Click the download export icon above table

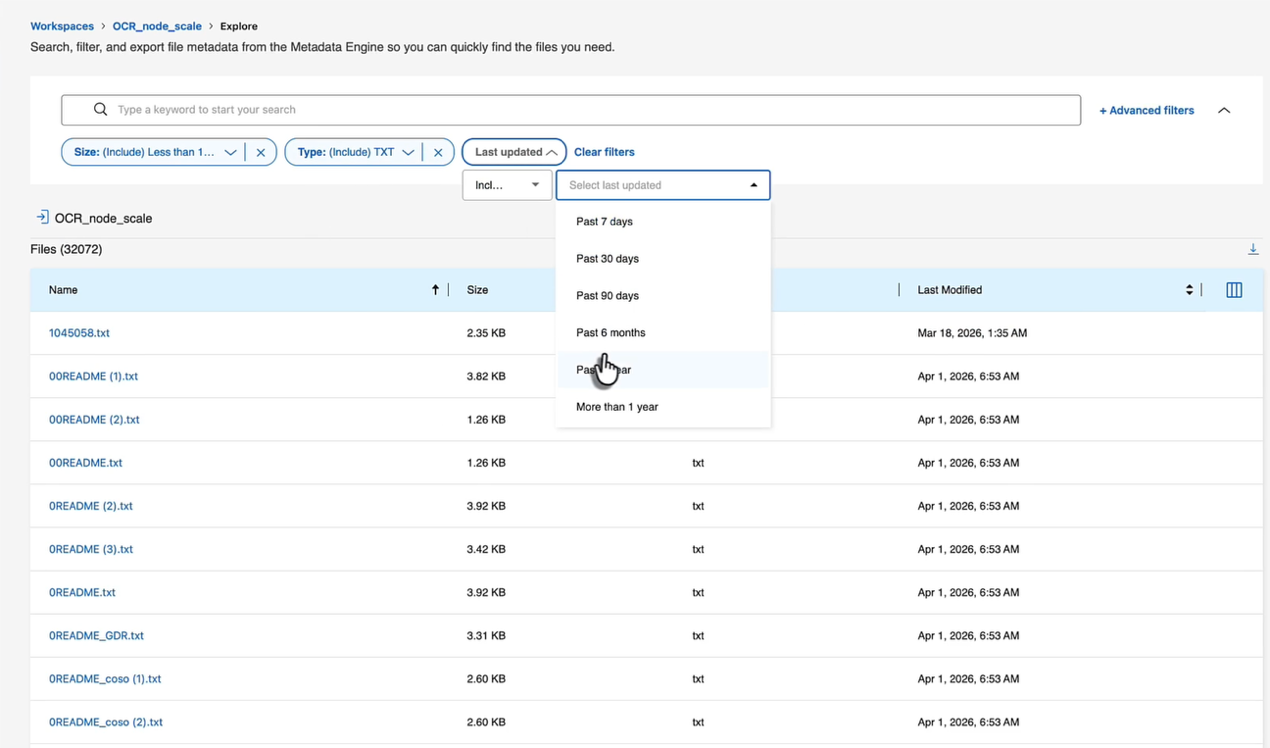tap(1253, 249)
